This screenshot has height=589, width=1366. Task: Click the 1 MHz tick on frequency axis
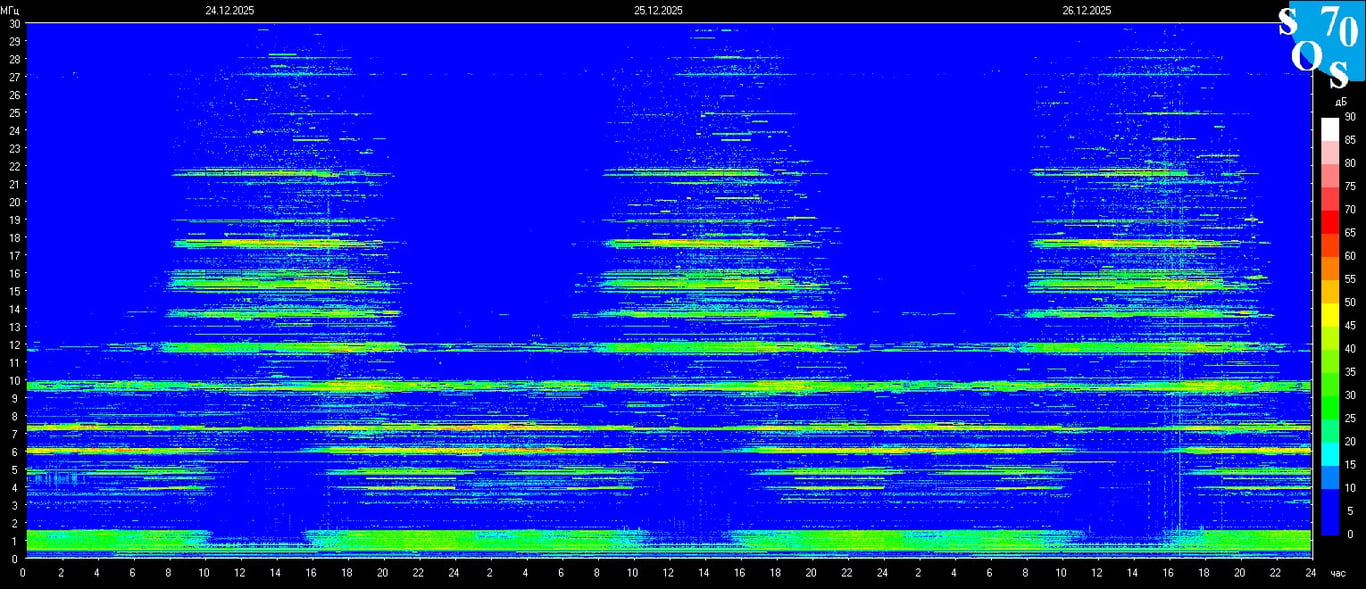click(15, 541)
